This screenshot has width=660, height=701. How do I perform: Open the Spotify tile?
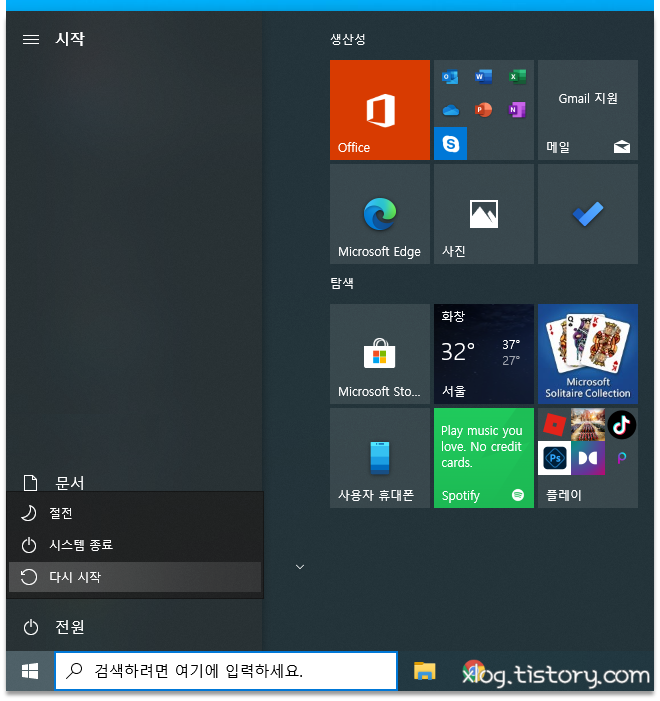pos(484,458)
